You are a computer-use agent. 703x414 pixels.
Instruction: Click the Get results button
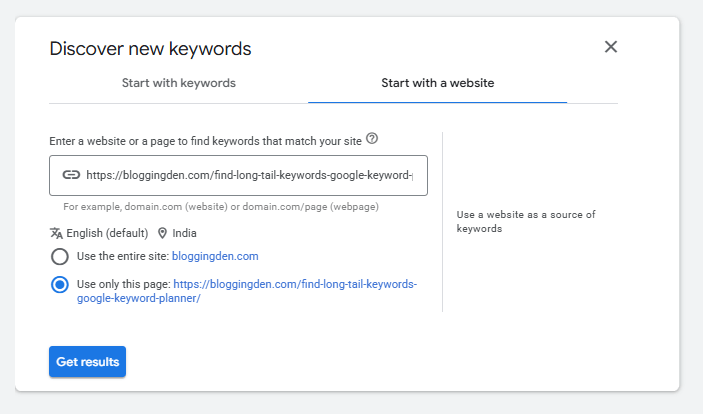click(x=87, y=362)
